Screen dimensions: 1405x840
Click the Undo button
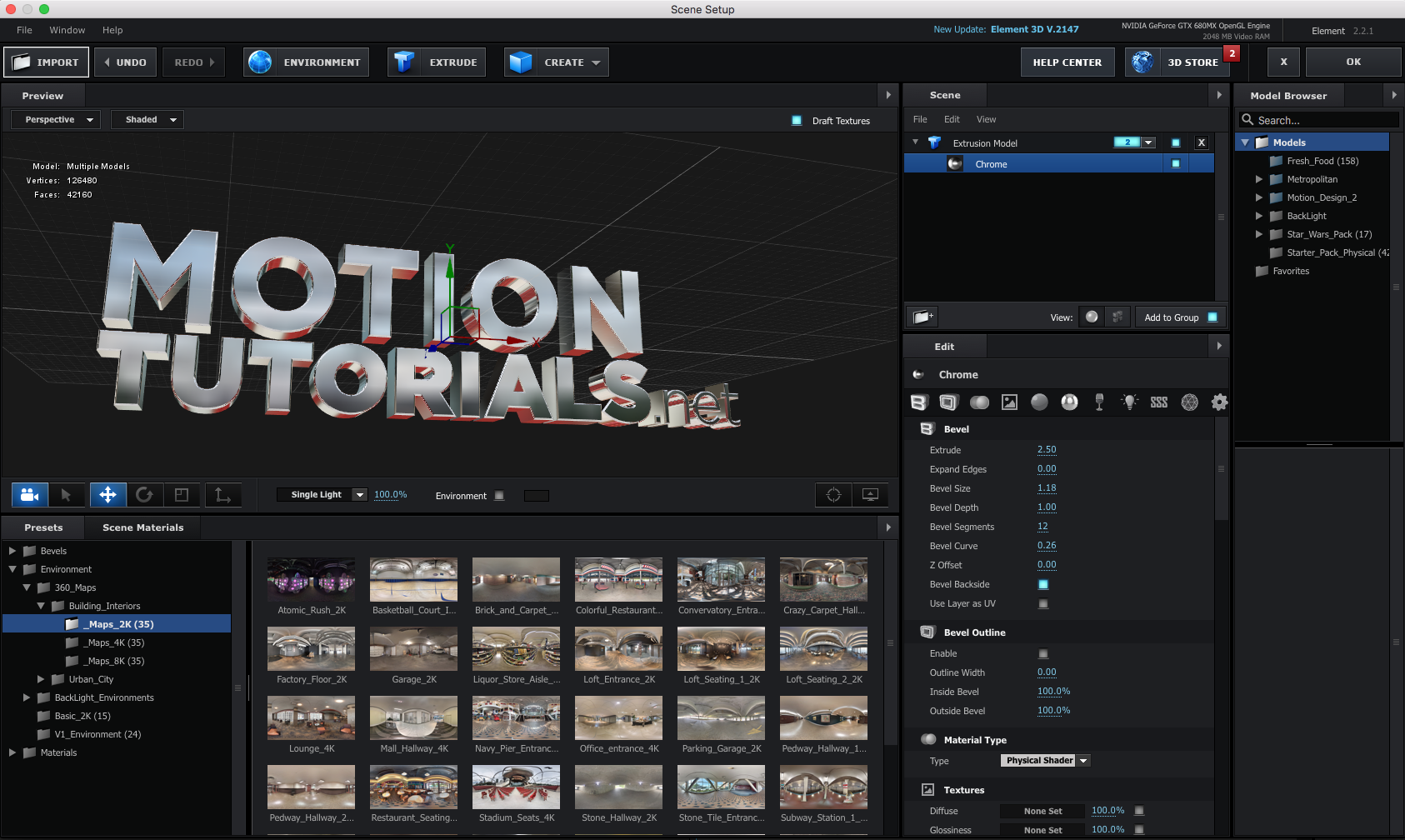pos(125,62)
